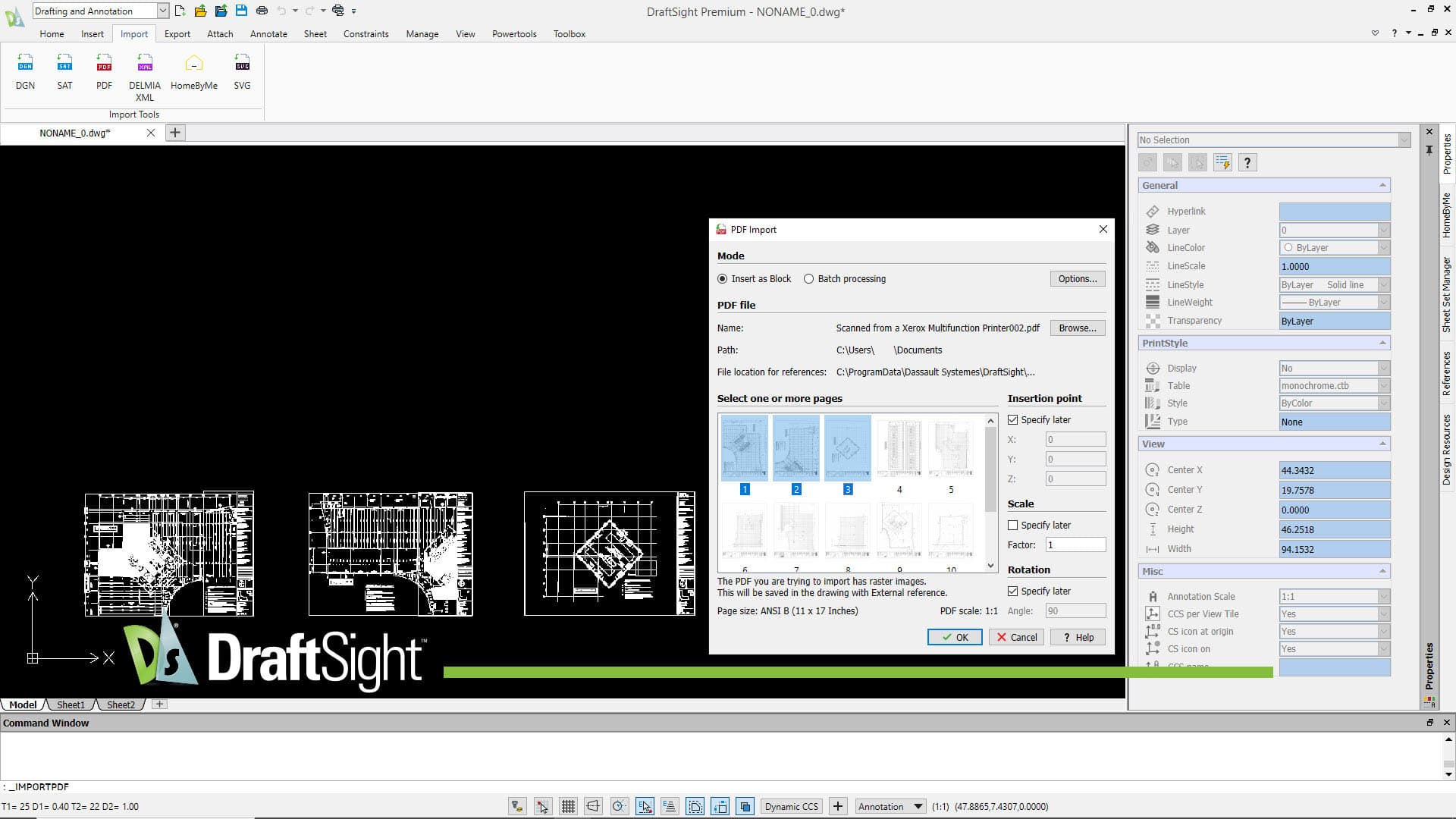Toggle Ortho mode in the status bar

(x=594, y=806)
